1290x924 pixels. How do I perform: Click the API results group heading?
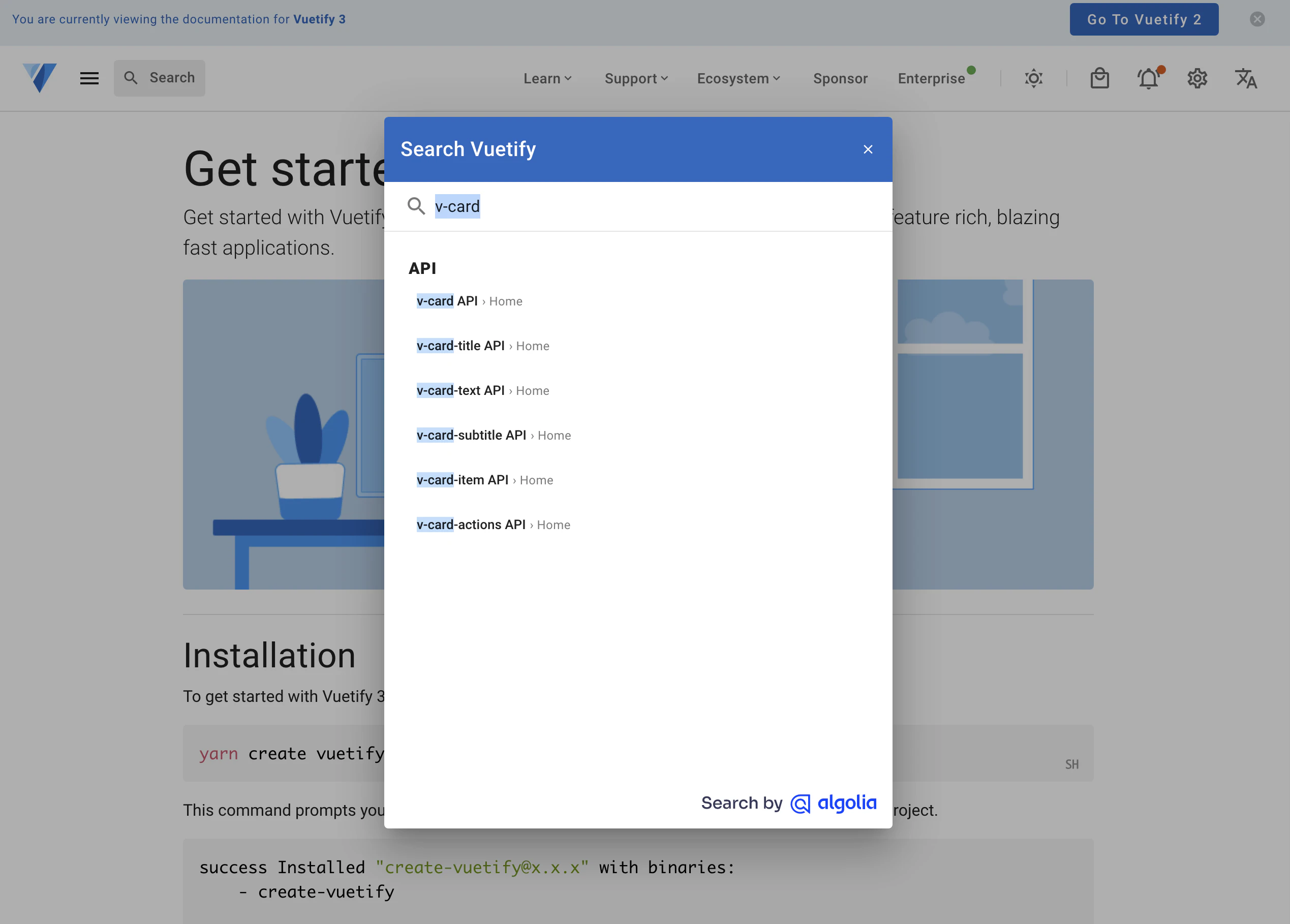tap(422, 268)
